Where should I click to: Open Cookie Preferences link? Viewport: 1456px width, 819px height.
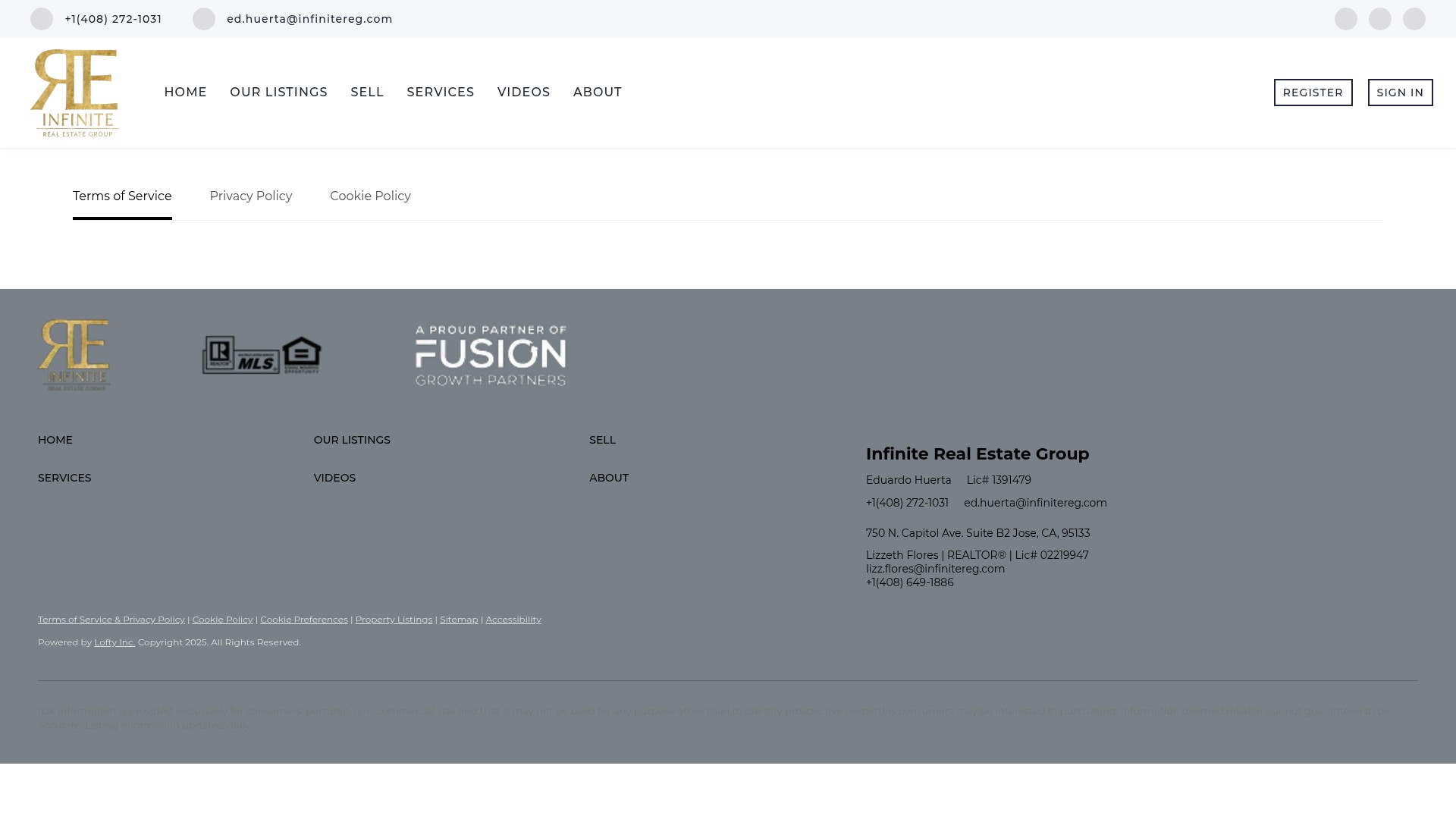pyautogui.click(x=304, y=620)
